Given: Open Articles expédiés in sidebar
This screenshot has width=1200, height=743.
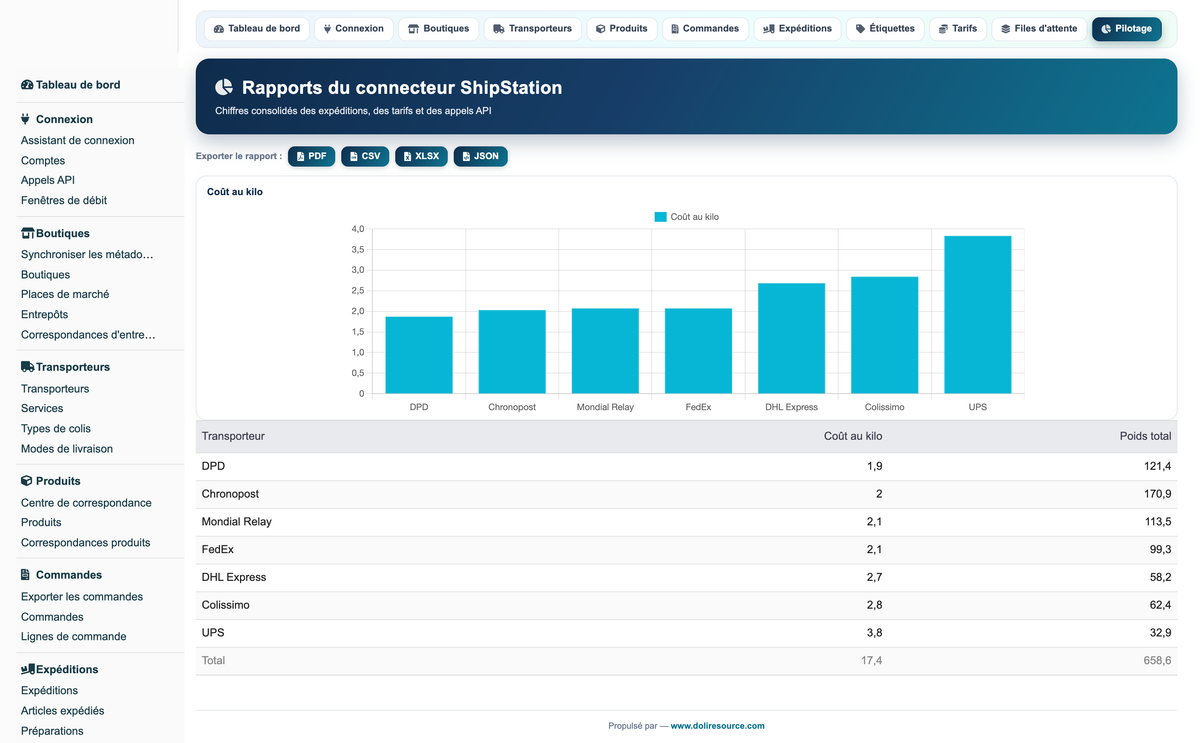Looking at the screenshot, I should click(63, 711).
